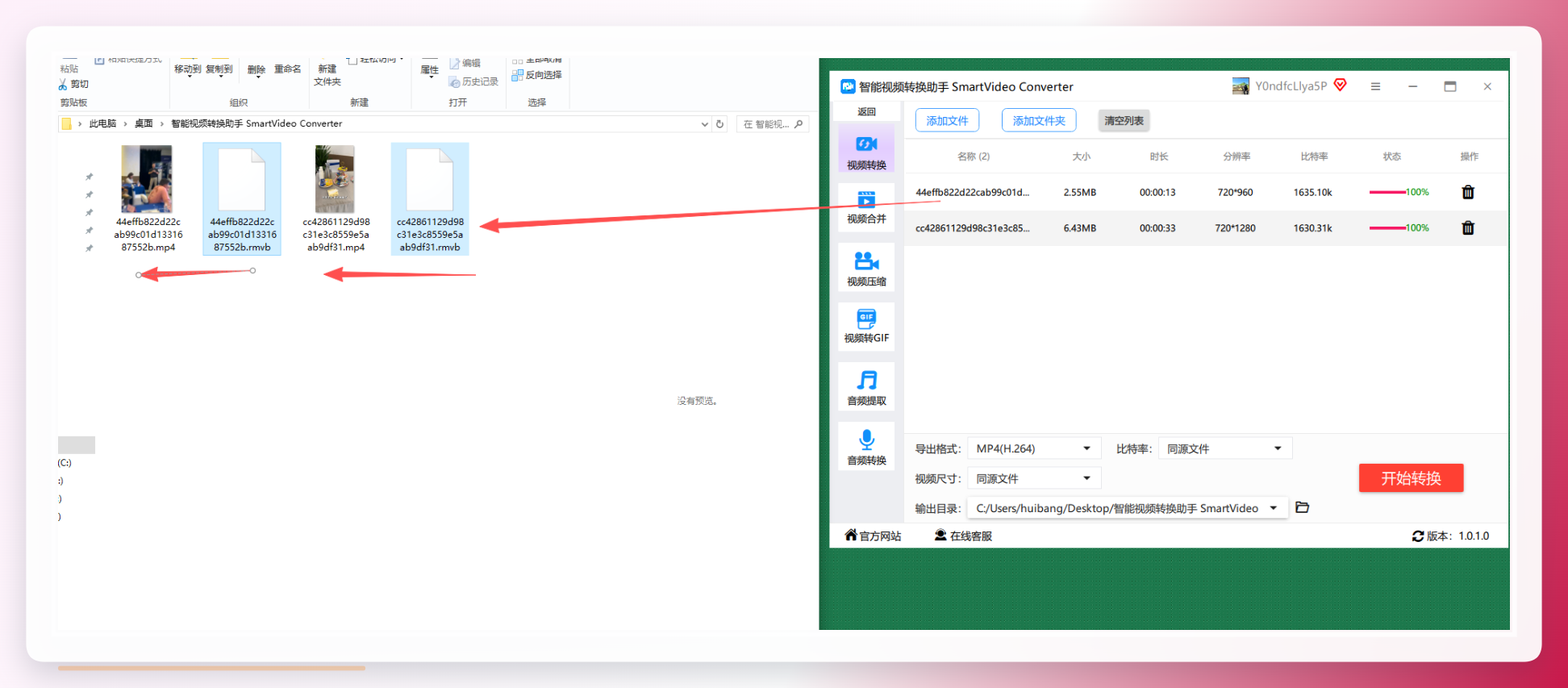The width and height of the screenshot is (1568, 688).
Task: Open the 输出目录 output path dropdown
Action: pos(1127,508)
